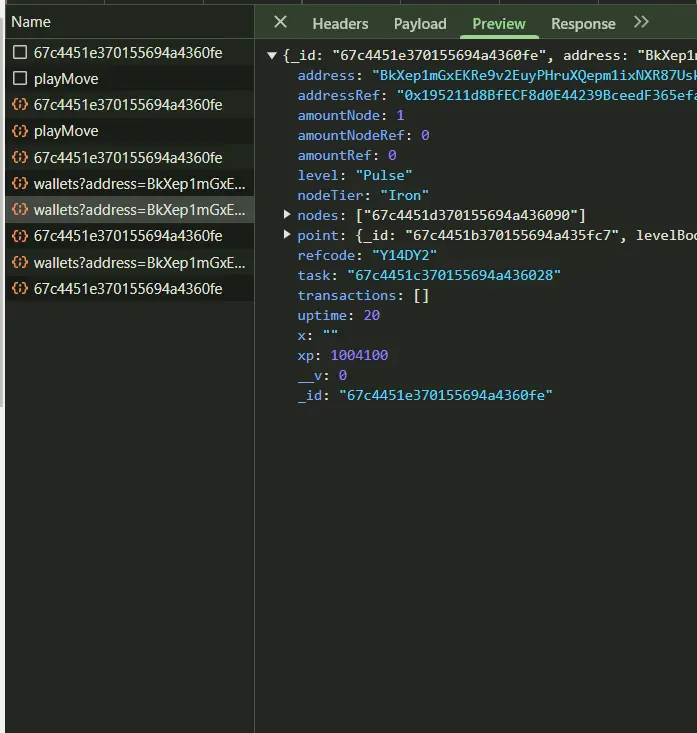
Task: Switch to the Payload tab
Action: [x=420, y=24]
